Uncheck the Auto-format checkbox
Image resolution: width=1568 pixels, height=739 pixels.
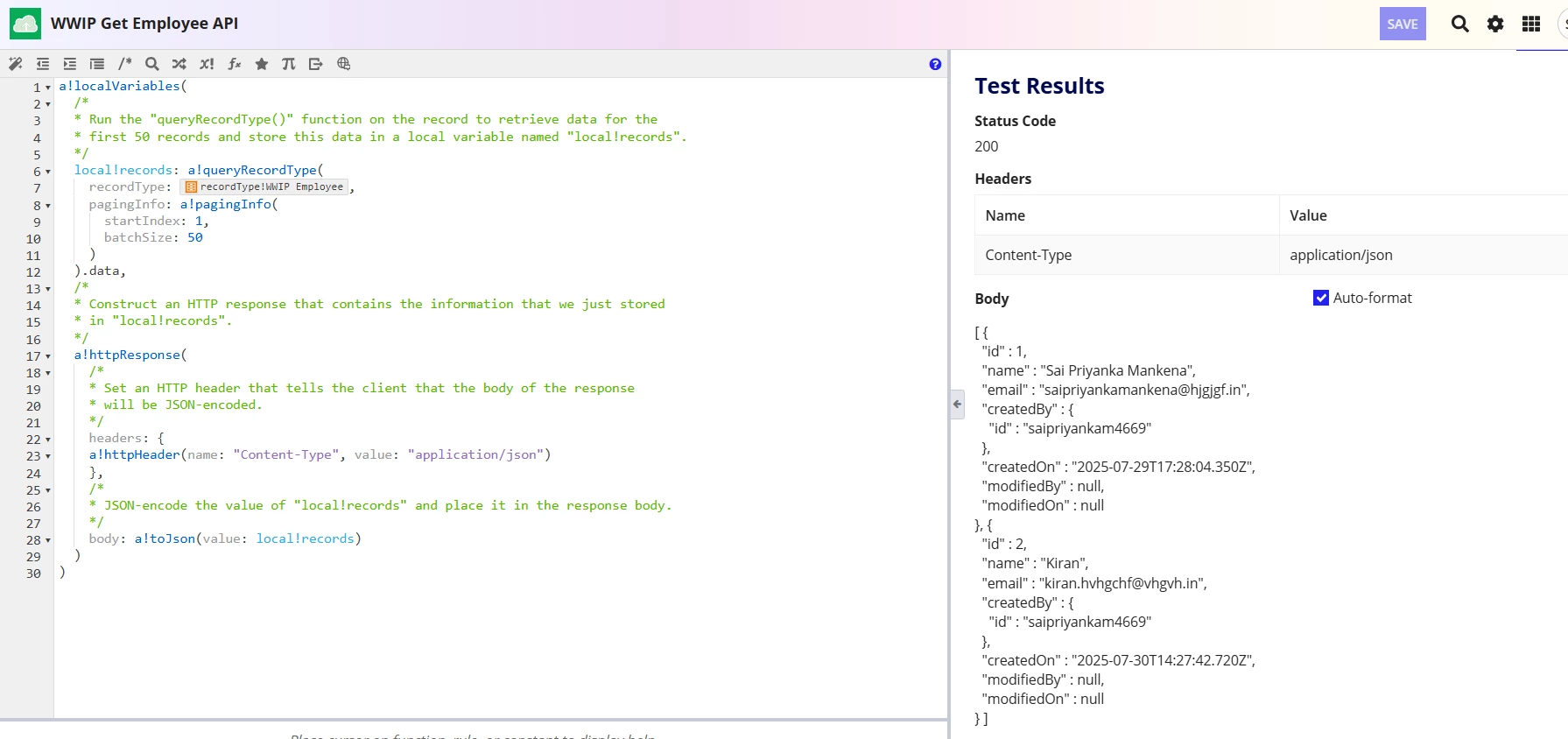1321,298
